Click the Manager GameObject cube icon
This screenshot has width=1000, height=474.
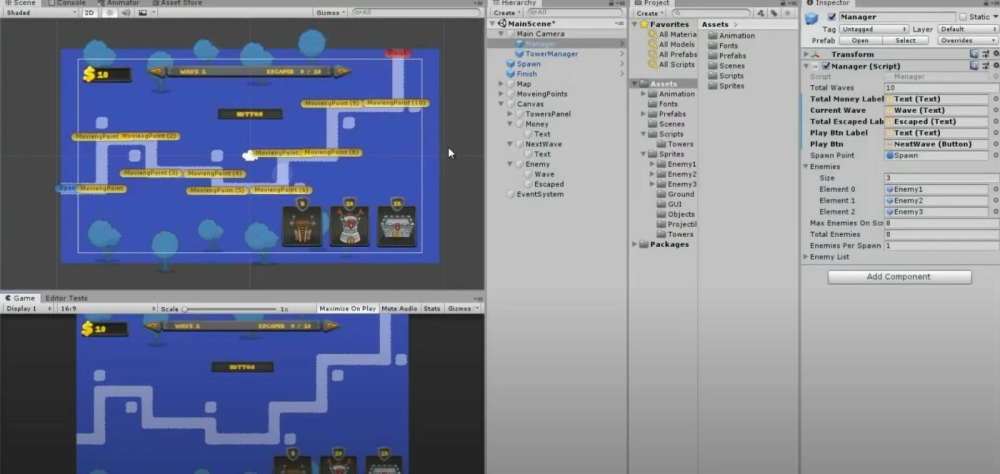[812, 20]
